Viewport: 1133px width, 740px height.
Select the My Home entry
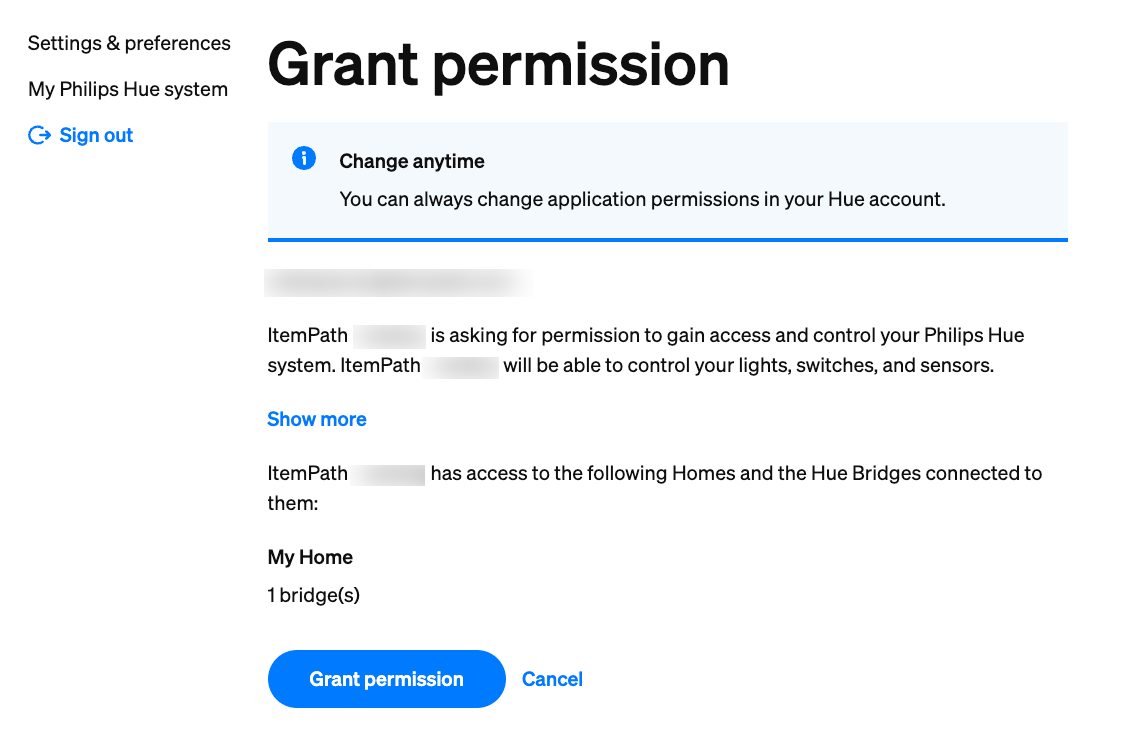(310, 557)
